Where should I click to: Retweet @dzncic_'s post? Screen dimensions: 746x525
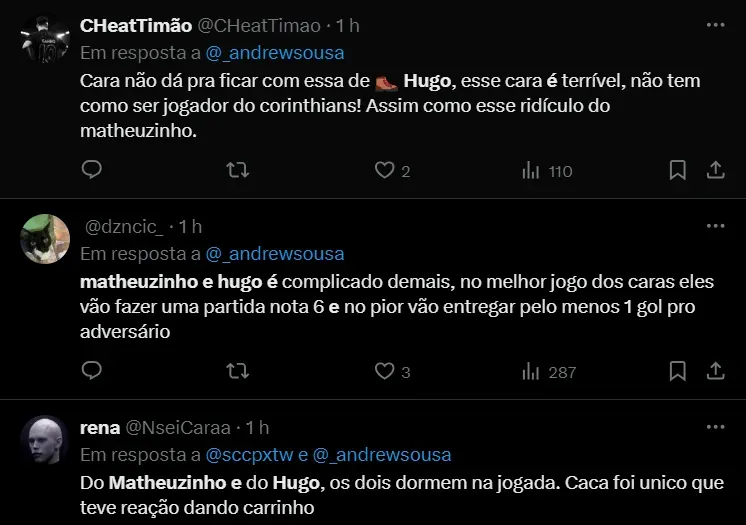point(238,372)
